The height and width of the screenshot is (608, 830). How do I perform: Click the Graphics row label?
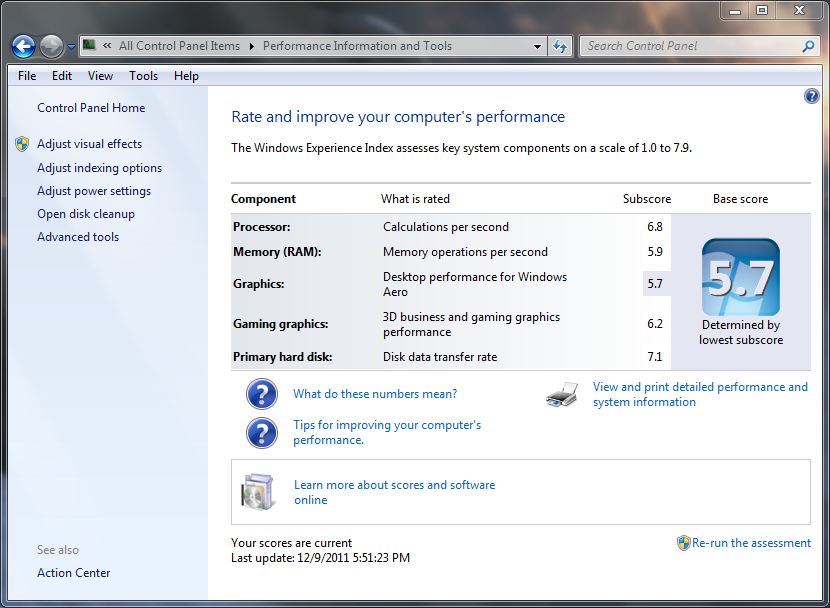click(x=258, y=284)
